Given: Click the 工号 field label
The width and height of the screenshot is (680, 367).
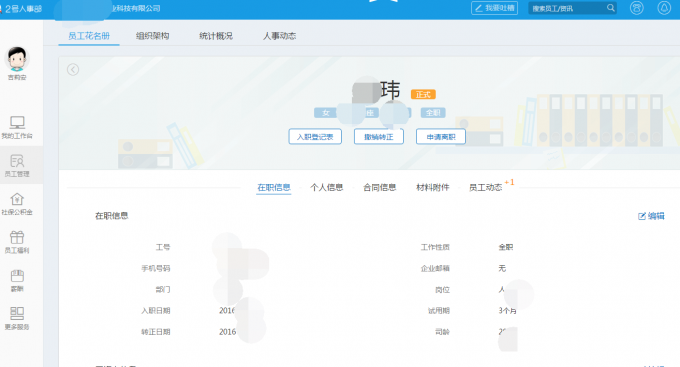Looking at the screenshot, I should tap(163, 247).
